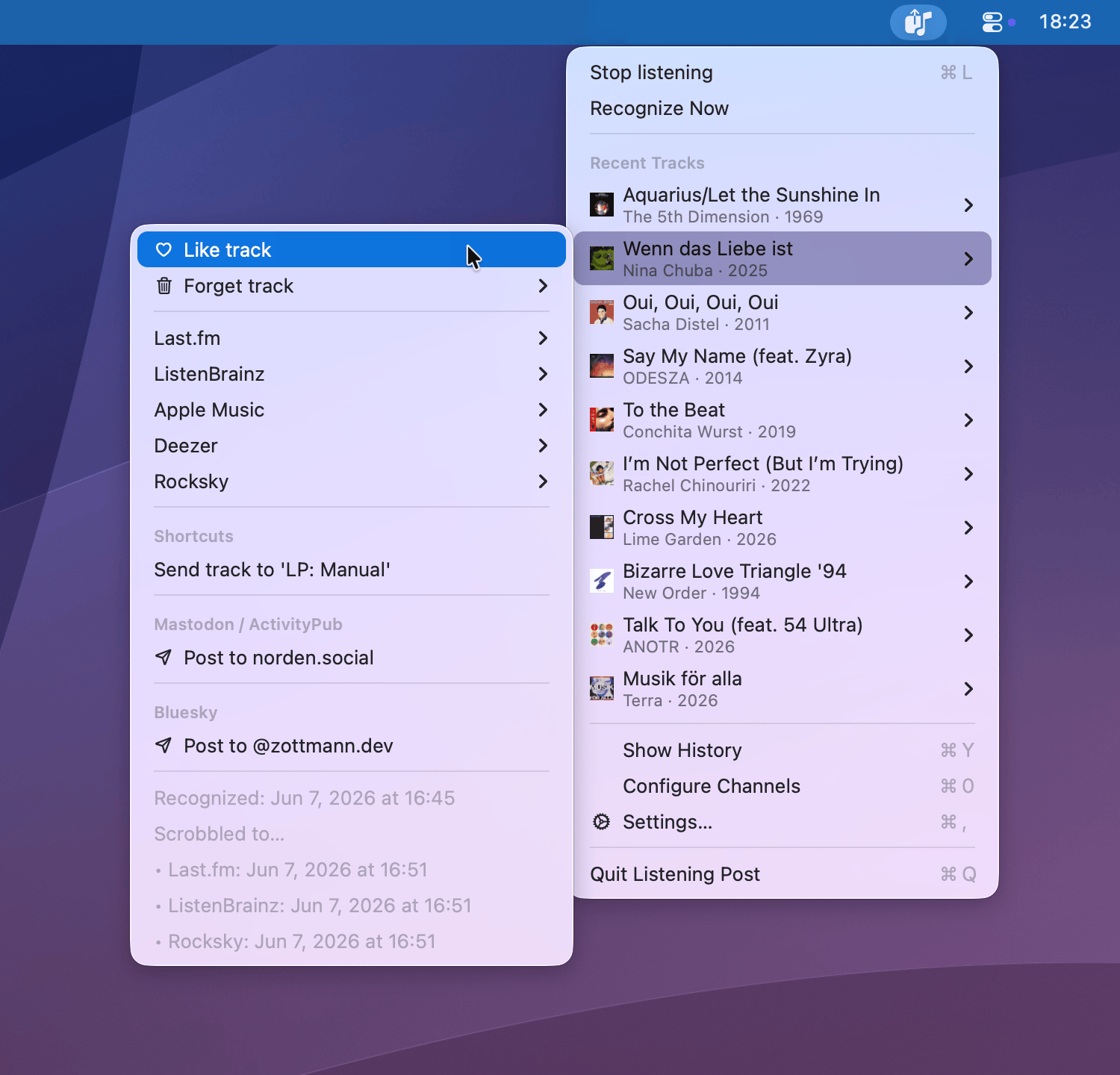Screen dimensions: 1120x1075
Task: Open chevron for Oui, Oui, Oui, Oui
Action: (x=968, y=313)
